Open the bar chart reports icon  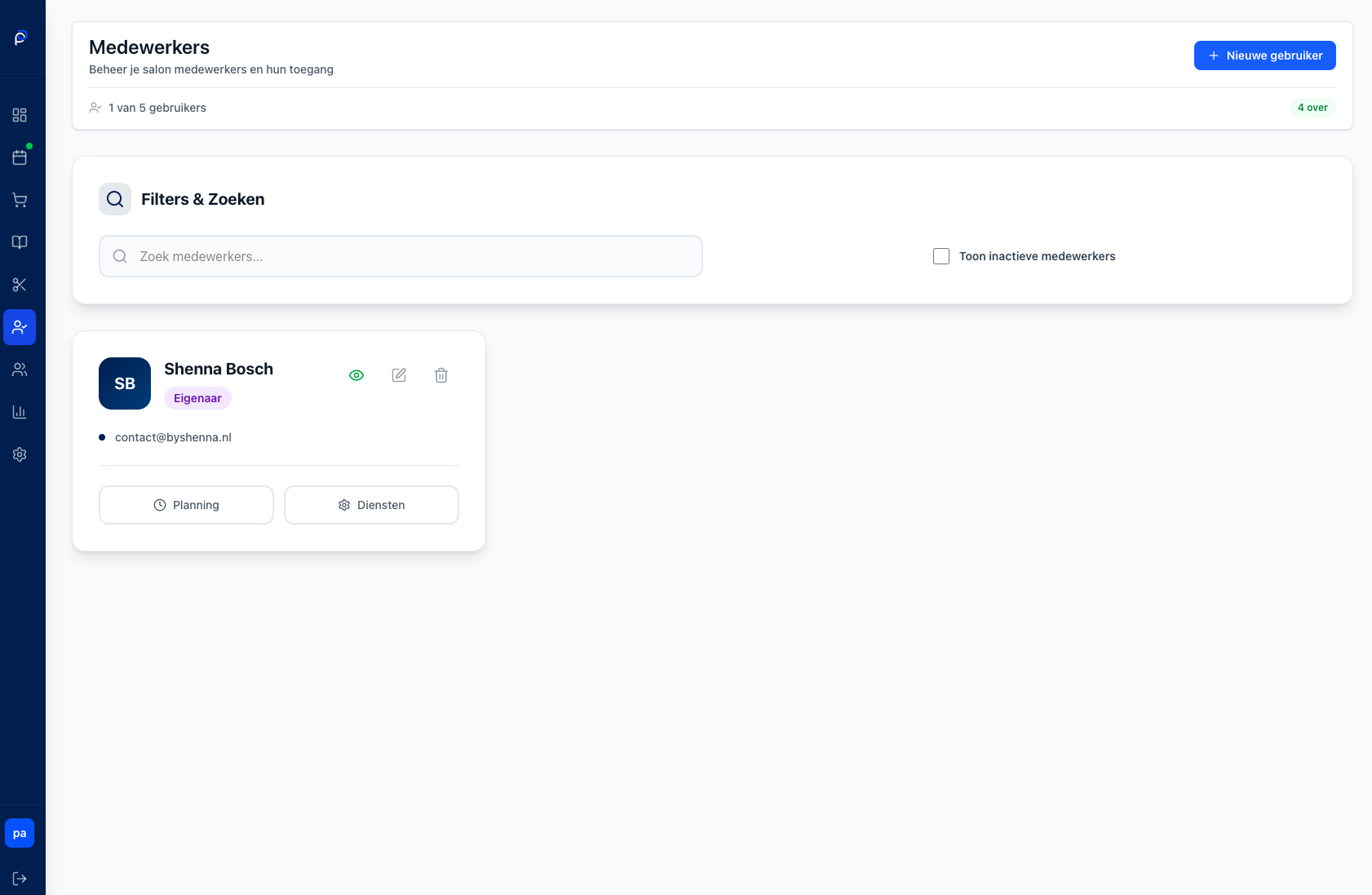tap(20, 412)
